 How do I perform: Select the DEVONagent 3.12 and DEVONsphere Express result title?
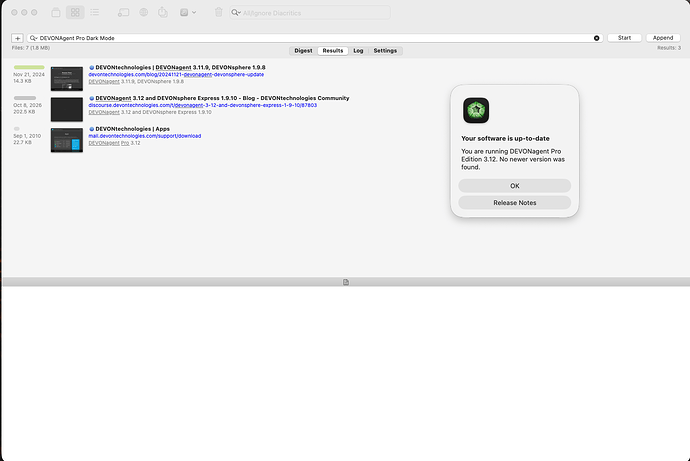pyautogui.click(x=222, y=99)
